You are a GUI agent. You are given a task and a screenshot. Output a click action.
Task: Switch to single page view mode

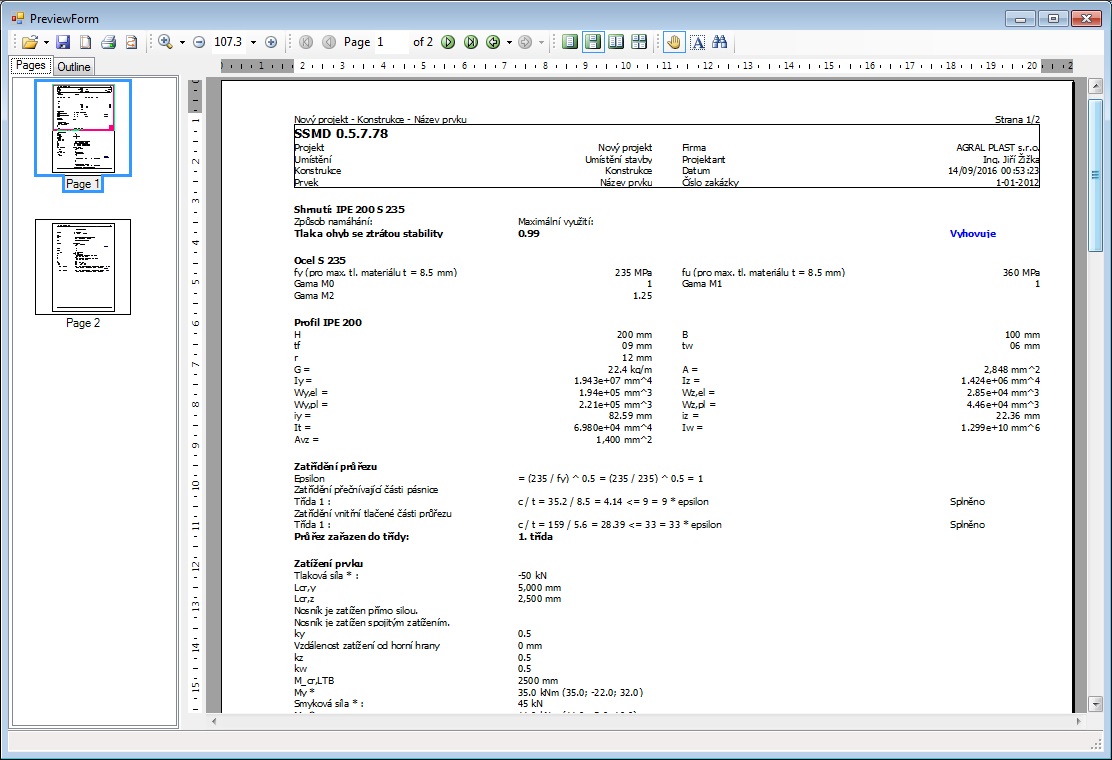pyautogui.click(x=569, y=42)
